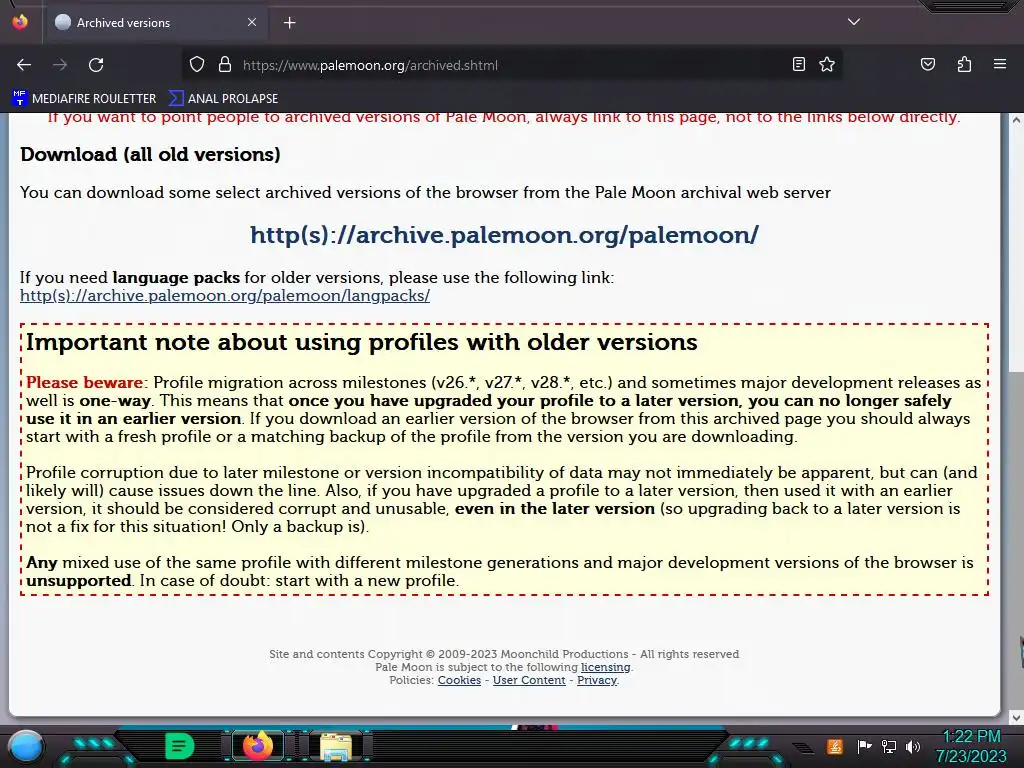Toggle reader view icon
Image resolution: width=1024 pixels, height=768 pixels.
click(x=799, y=64)
